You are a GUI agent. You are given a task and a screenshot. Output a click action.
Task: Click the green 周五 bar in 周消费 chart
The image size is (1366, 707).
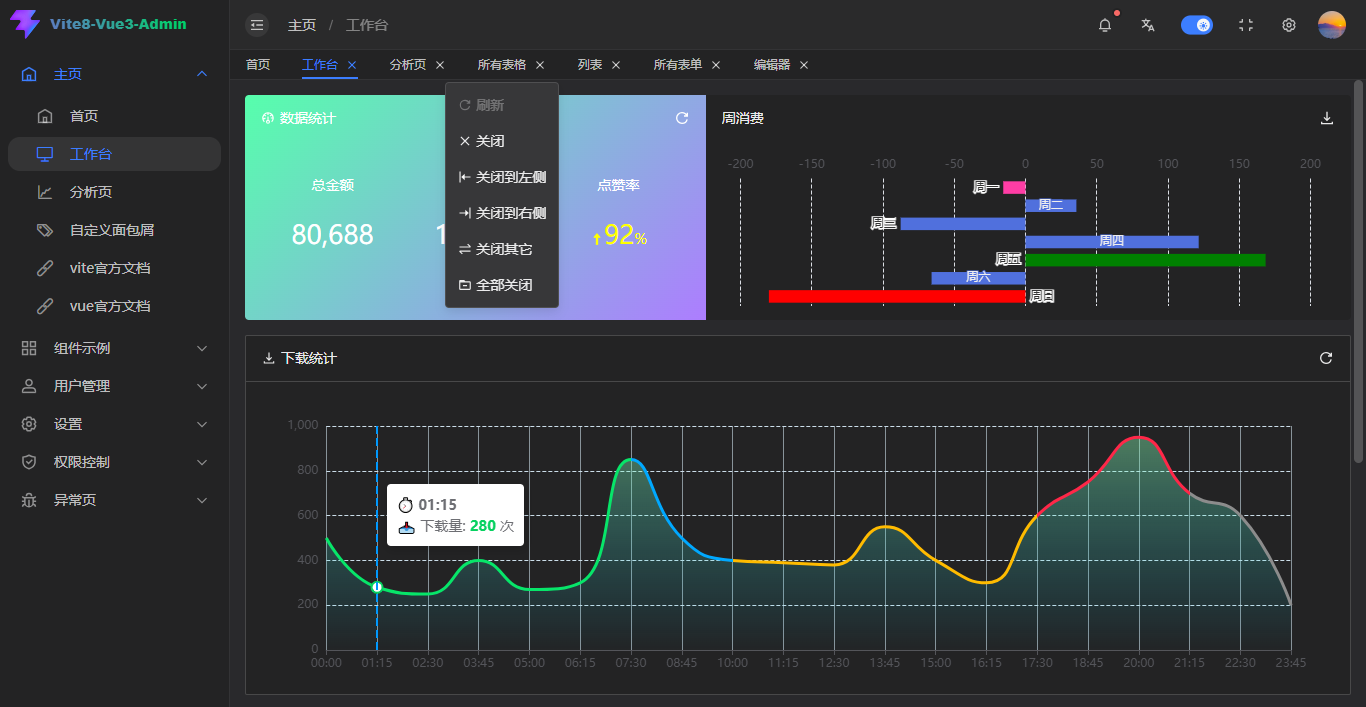[x=1145, y=260]
